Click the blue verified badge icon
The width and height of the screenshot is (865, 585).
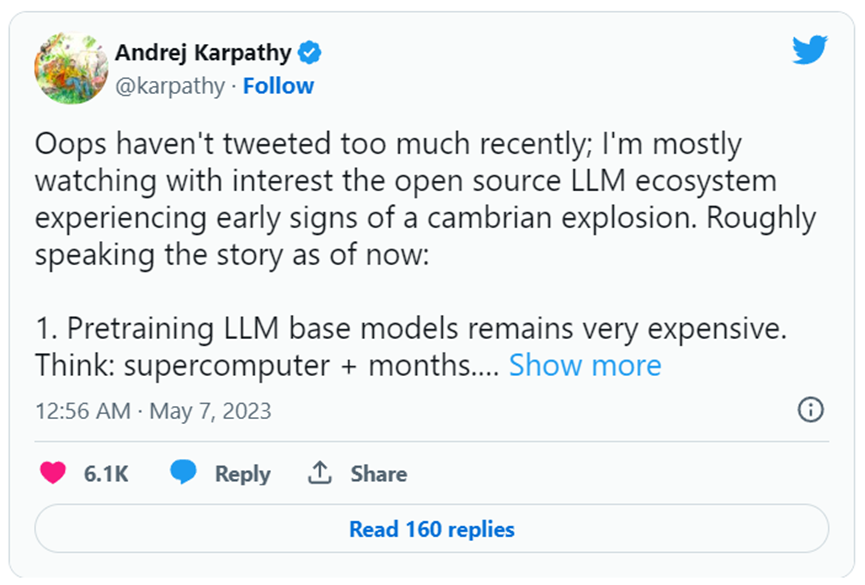[309, 53]
